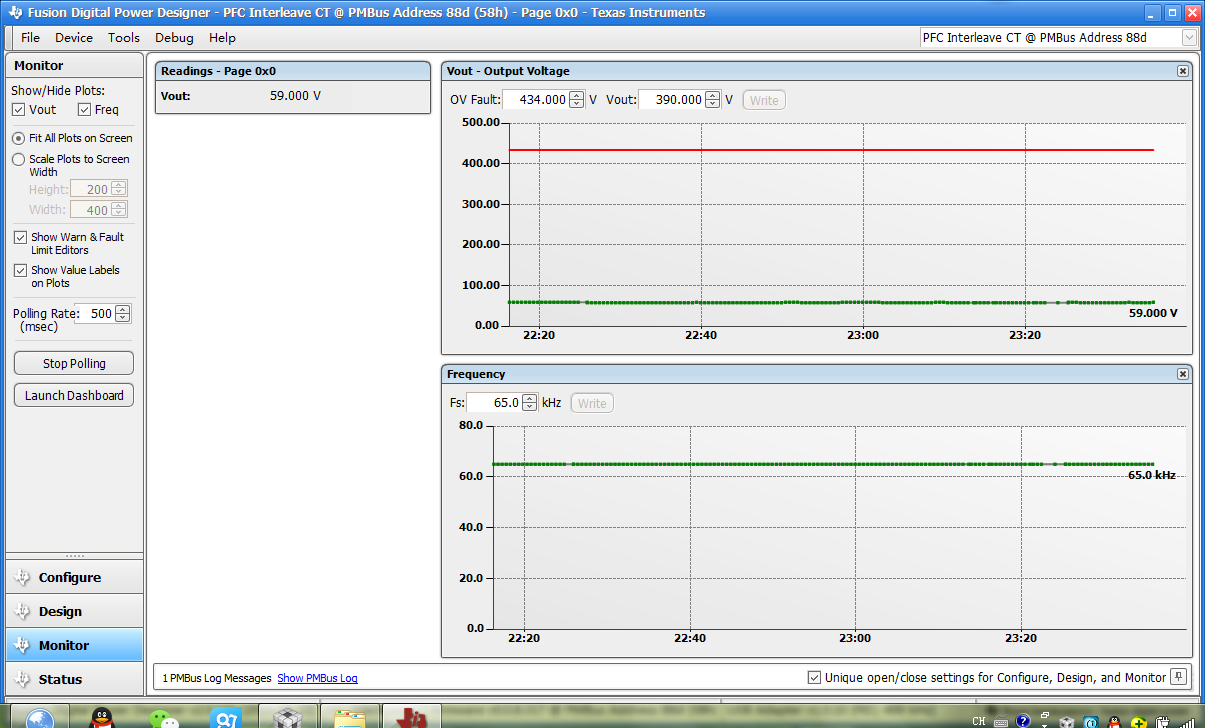Select Fit All Plots on Screen
Image resolution: width=1205 pixels, height=728 pixels.
point(19,138)
